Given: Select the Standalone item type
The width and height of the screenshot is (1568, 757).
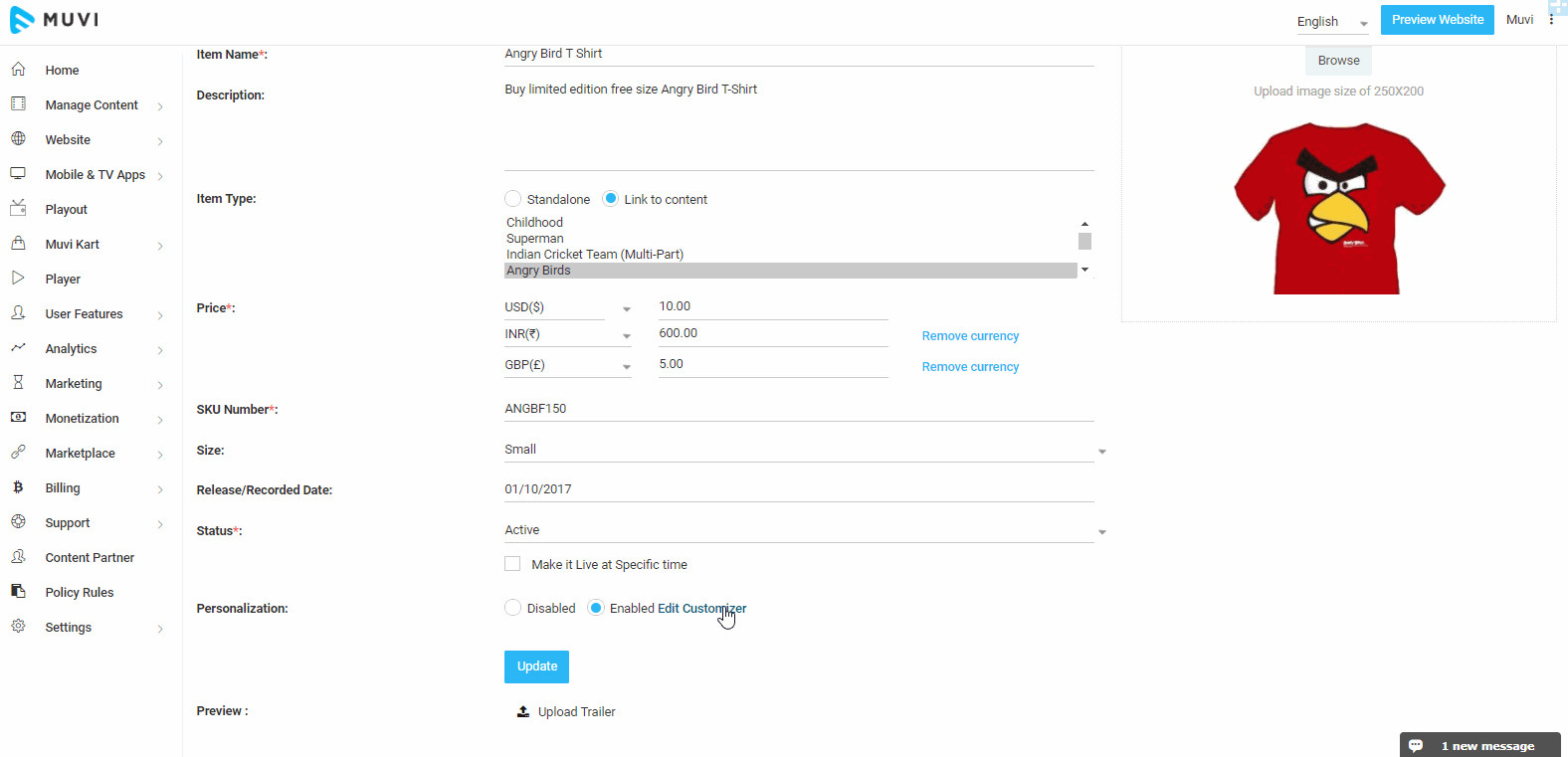Looking at the screenshot, I should (512, 199).
